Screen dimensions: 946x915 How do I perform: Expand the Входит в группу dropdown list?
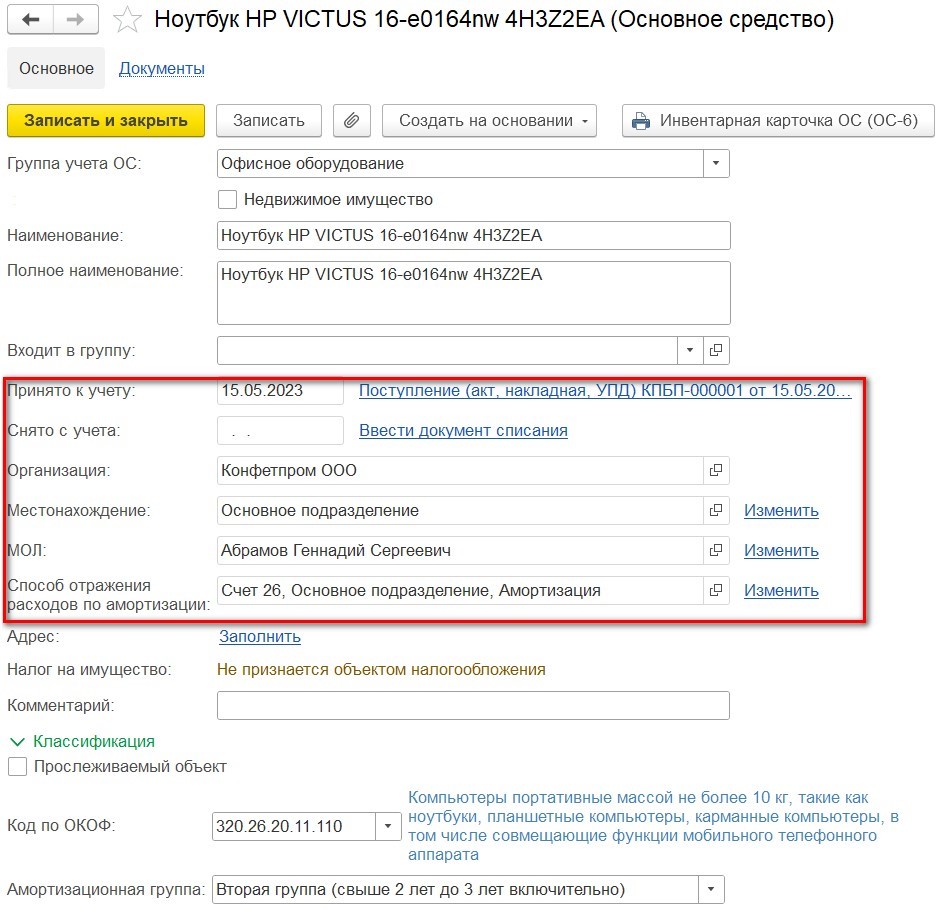[690, 350]
